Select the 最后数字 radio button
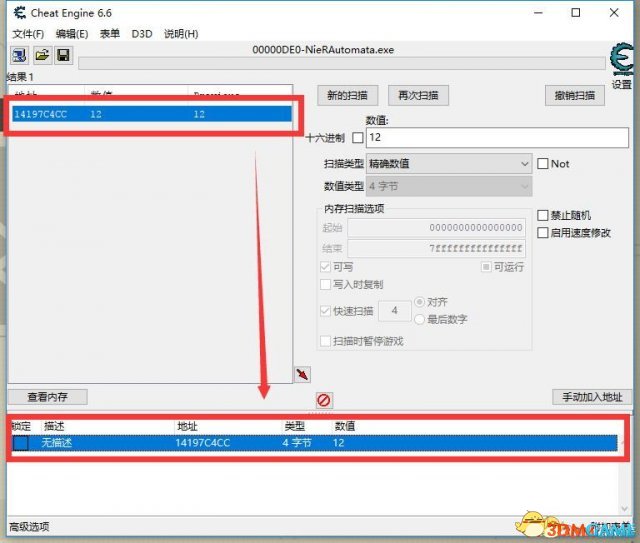 pyautogui.click(x=420, y=319)
